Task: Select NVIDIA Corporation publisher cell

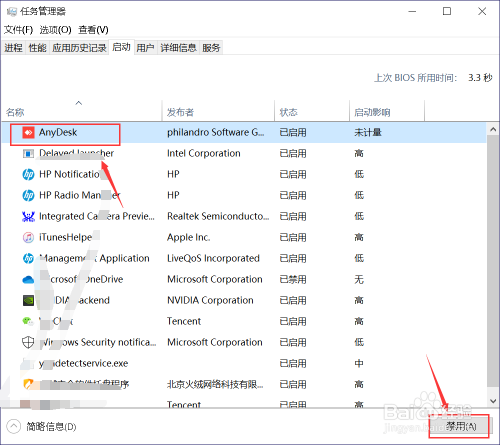Action: 210,300
